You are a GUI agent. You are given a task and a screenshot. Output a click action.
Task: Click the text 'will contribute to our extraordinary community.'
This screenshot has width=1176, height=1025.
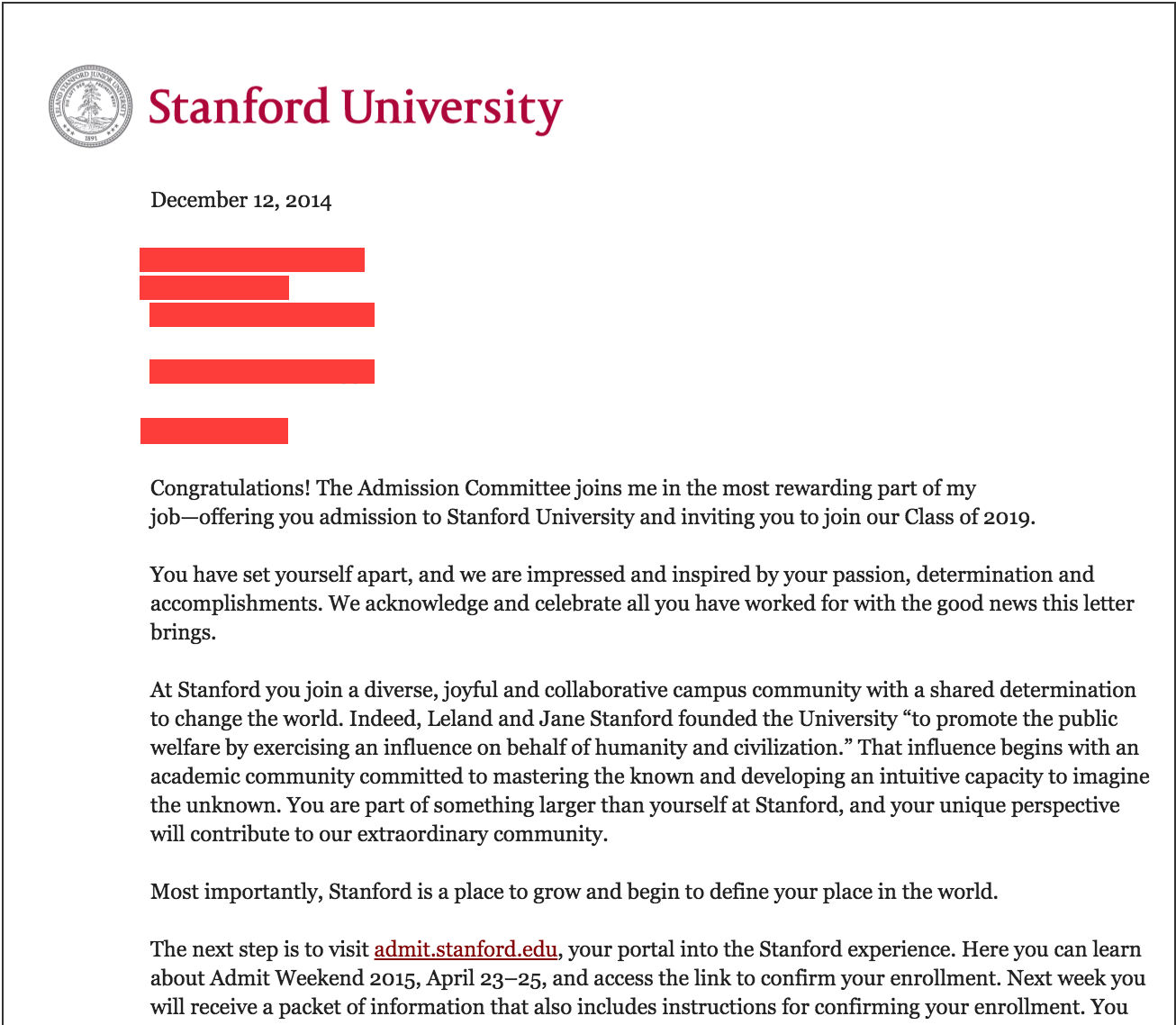(x=379, y=834)
